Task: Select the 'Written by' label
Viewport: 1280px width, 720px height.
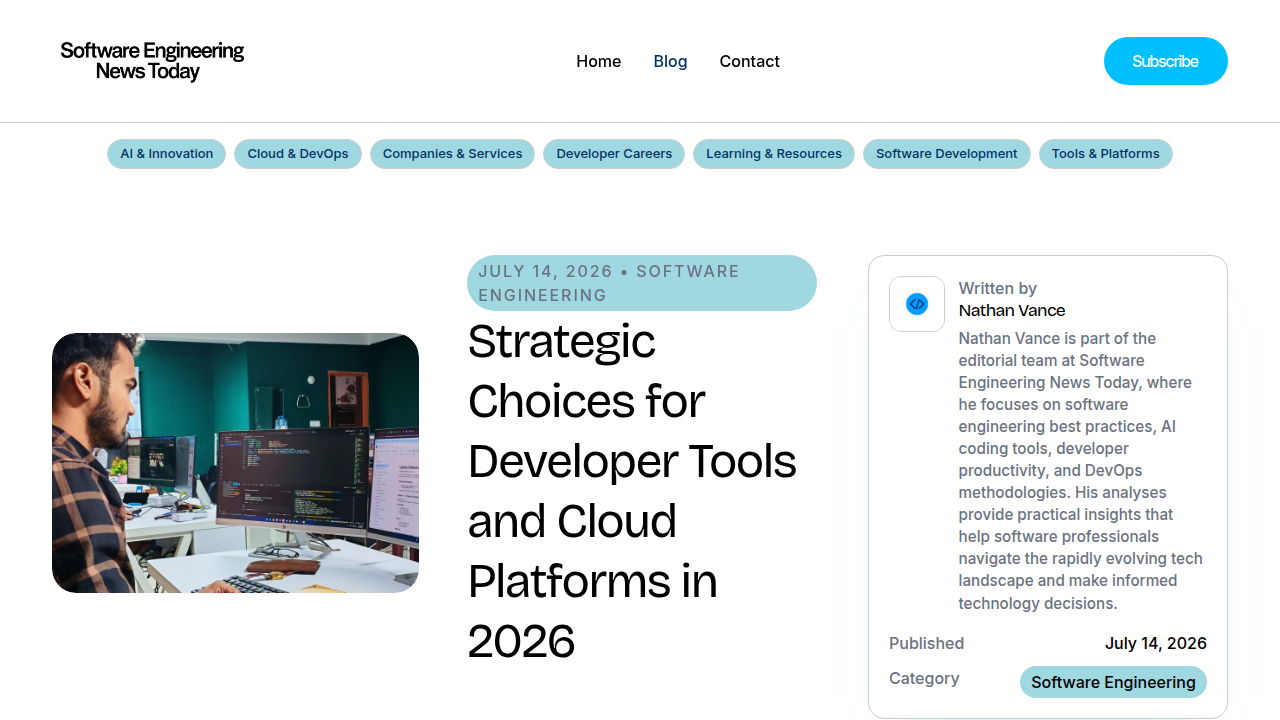Action: coord(998,288)
